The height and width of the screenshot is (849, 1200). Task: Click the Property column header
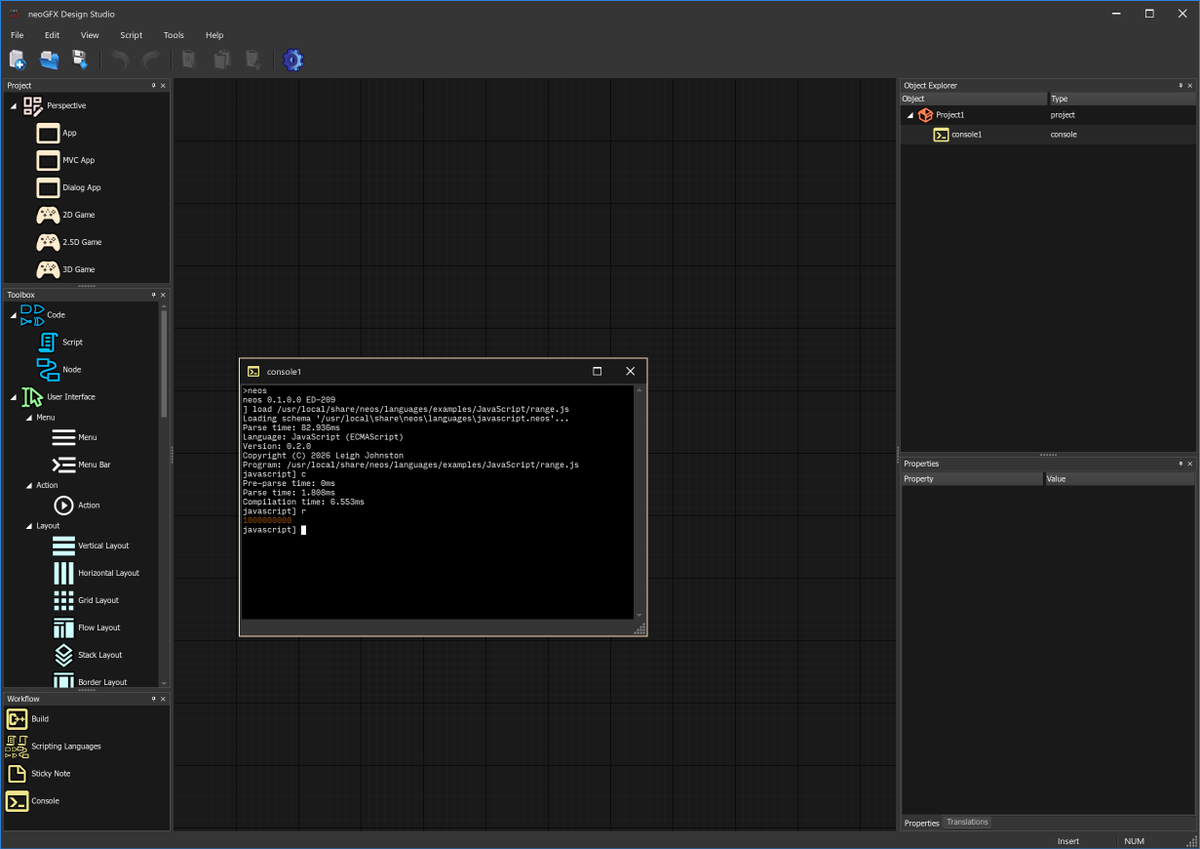[972, 479]
